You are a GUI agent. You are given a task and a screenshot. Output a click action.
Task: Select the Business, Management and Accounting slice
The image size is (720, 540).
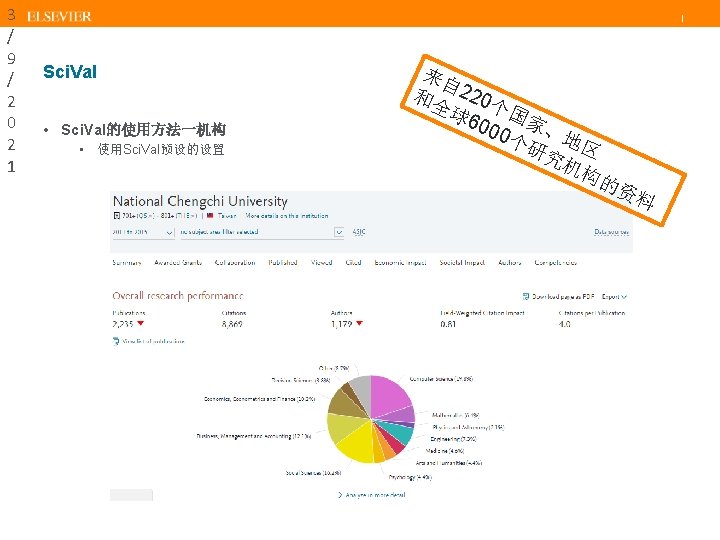345,427
